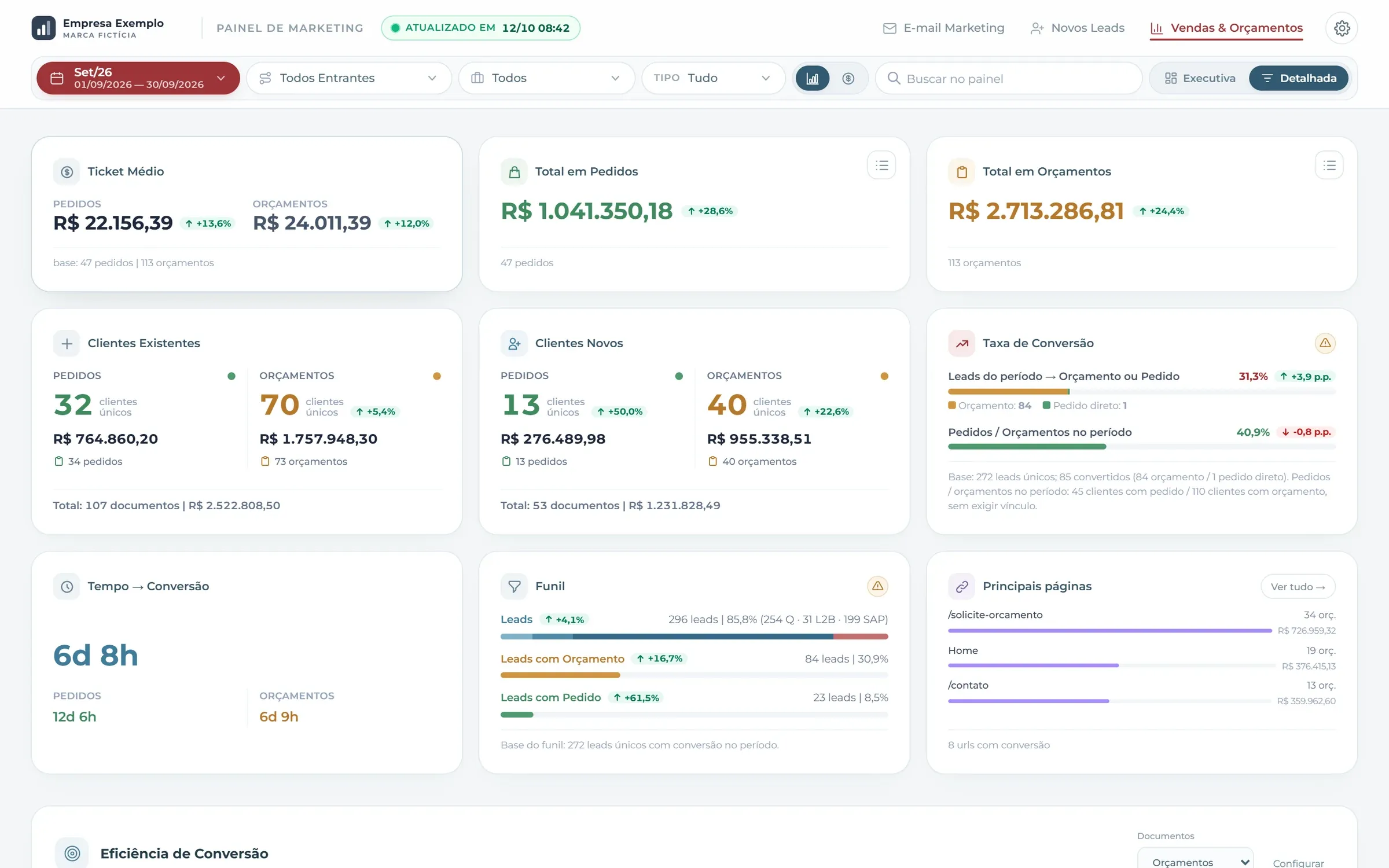Click the Principais páginas link icon

[x=961, y=587]
